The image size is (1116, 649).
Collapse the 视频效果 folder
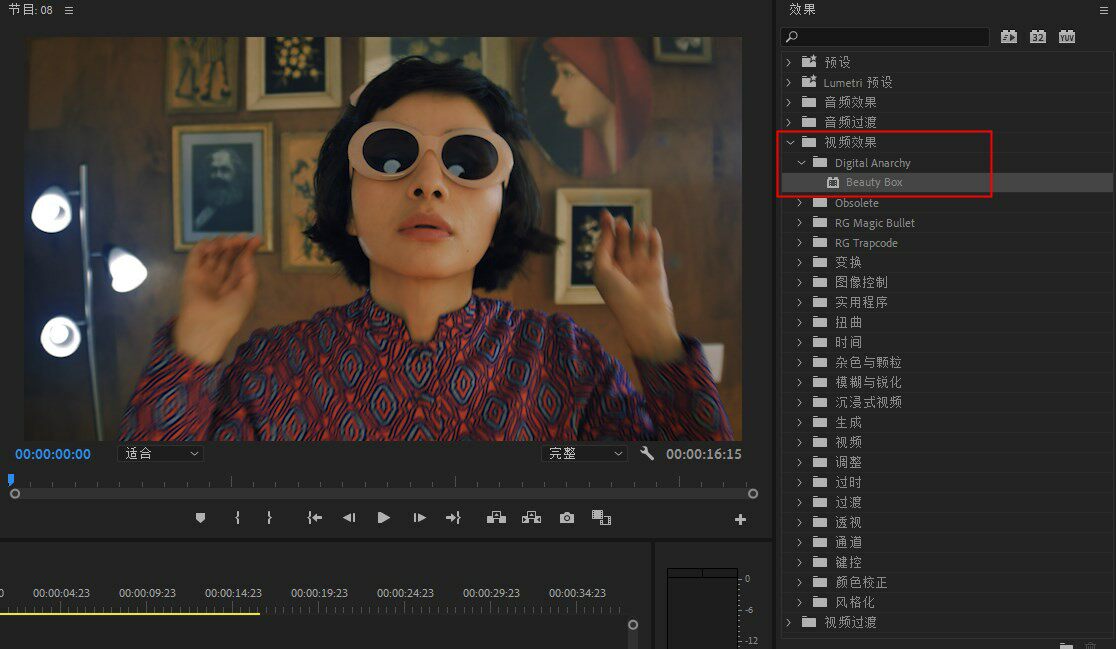790,143
